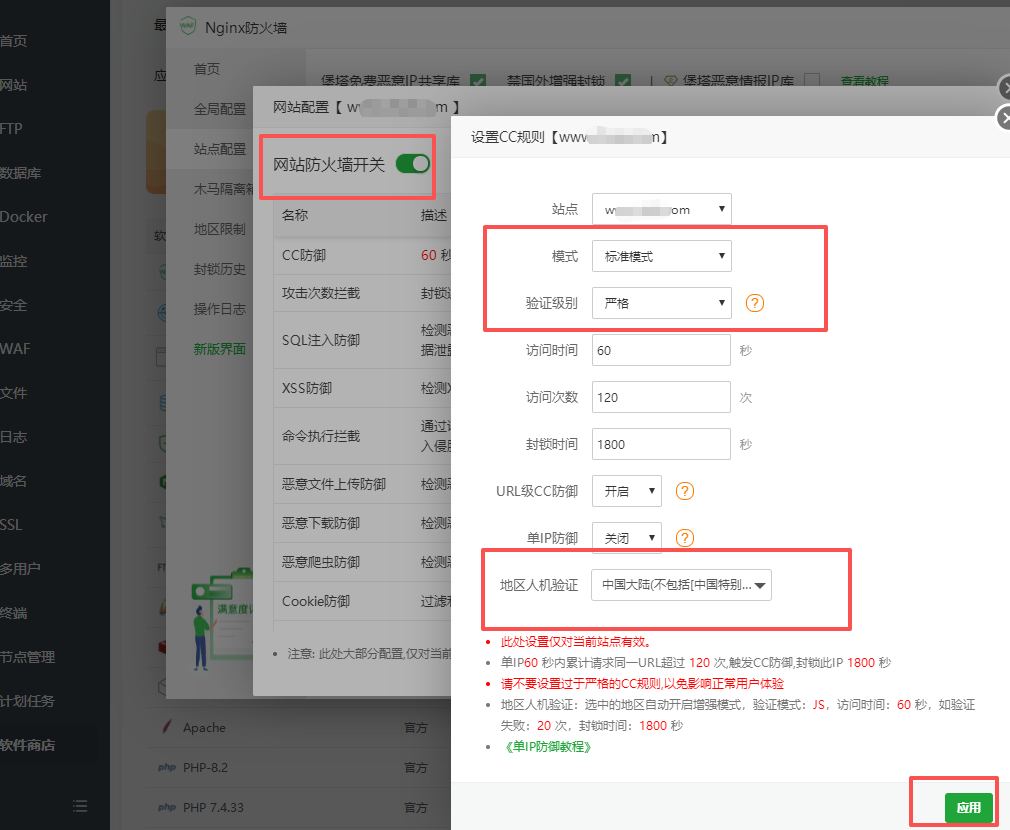Open 封锁历史 in the firewall menu

(219, 269)
